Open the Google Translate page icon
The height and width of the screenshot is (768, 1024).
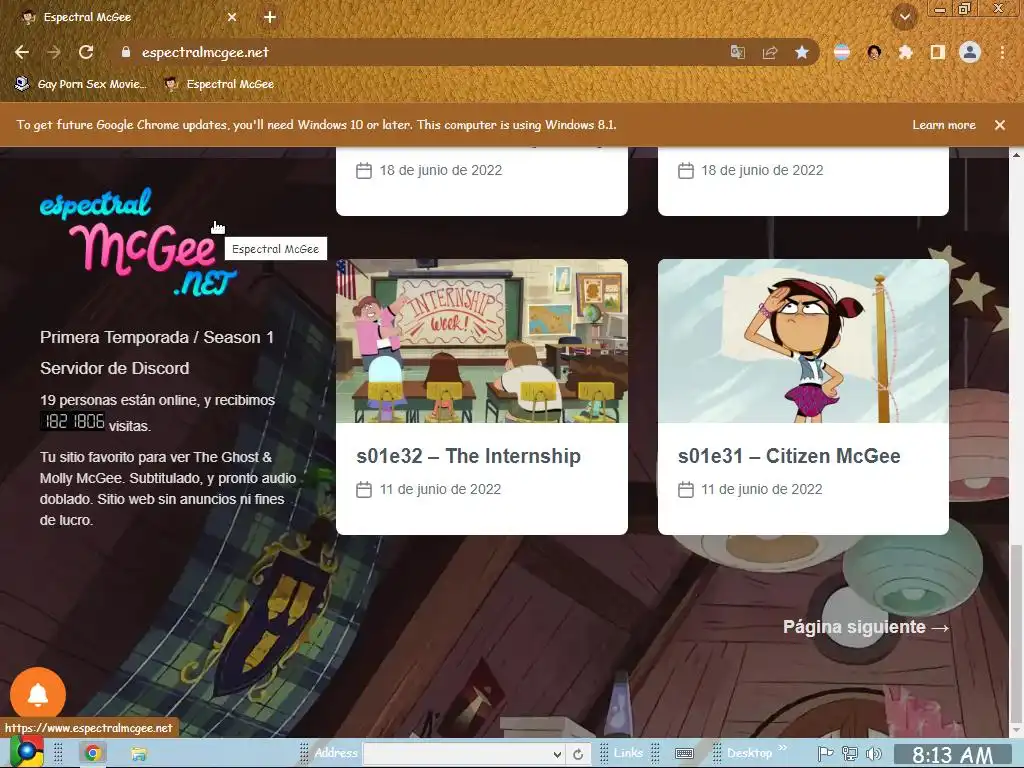(x=737, y=52)
